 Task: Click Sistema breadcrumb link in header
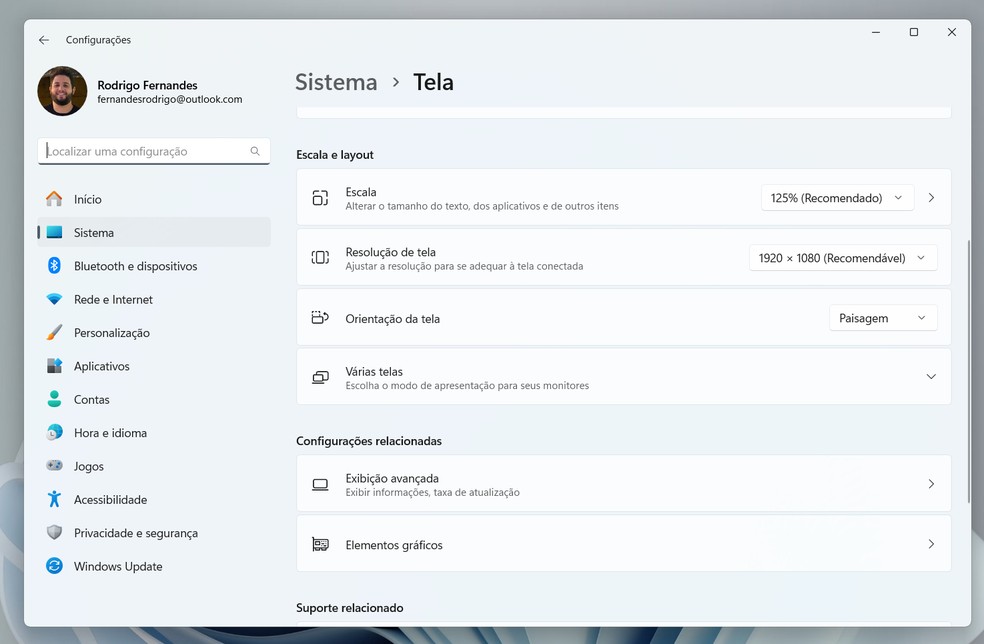(x=336, y=82)
